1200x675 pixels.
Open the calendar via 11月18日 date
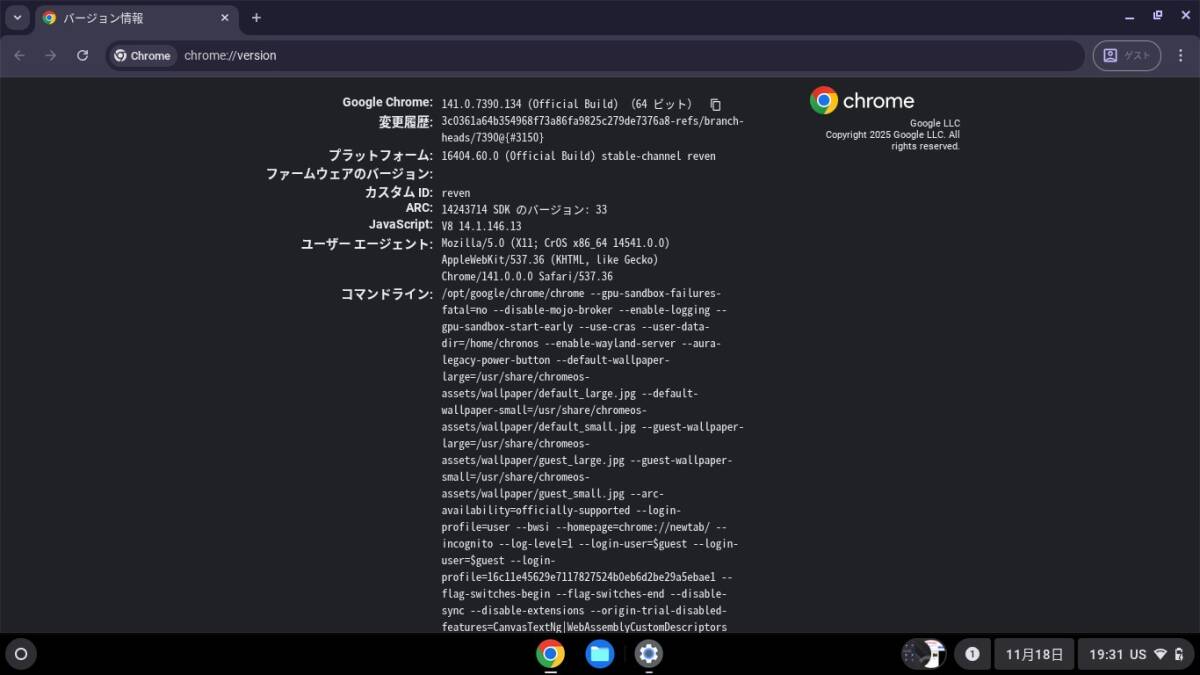pyautogui.click(x=1034, y=654)
